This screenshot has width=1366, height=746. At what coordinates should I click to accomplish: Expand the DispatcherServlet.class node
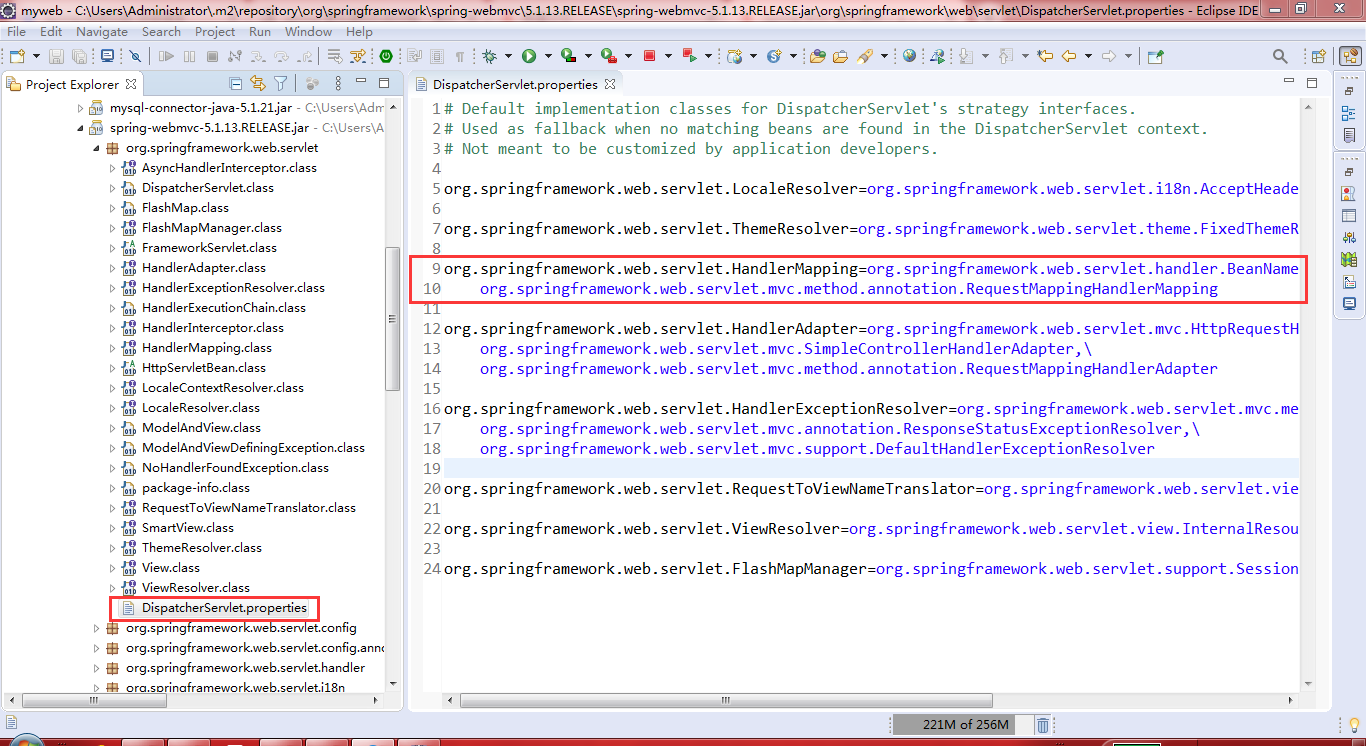113,188
